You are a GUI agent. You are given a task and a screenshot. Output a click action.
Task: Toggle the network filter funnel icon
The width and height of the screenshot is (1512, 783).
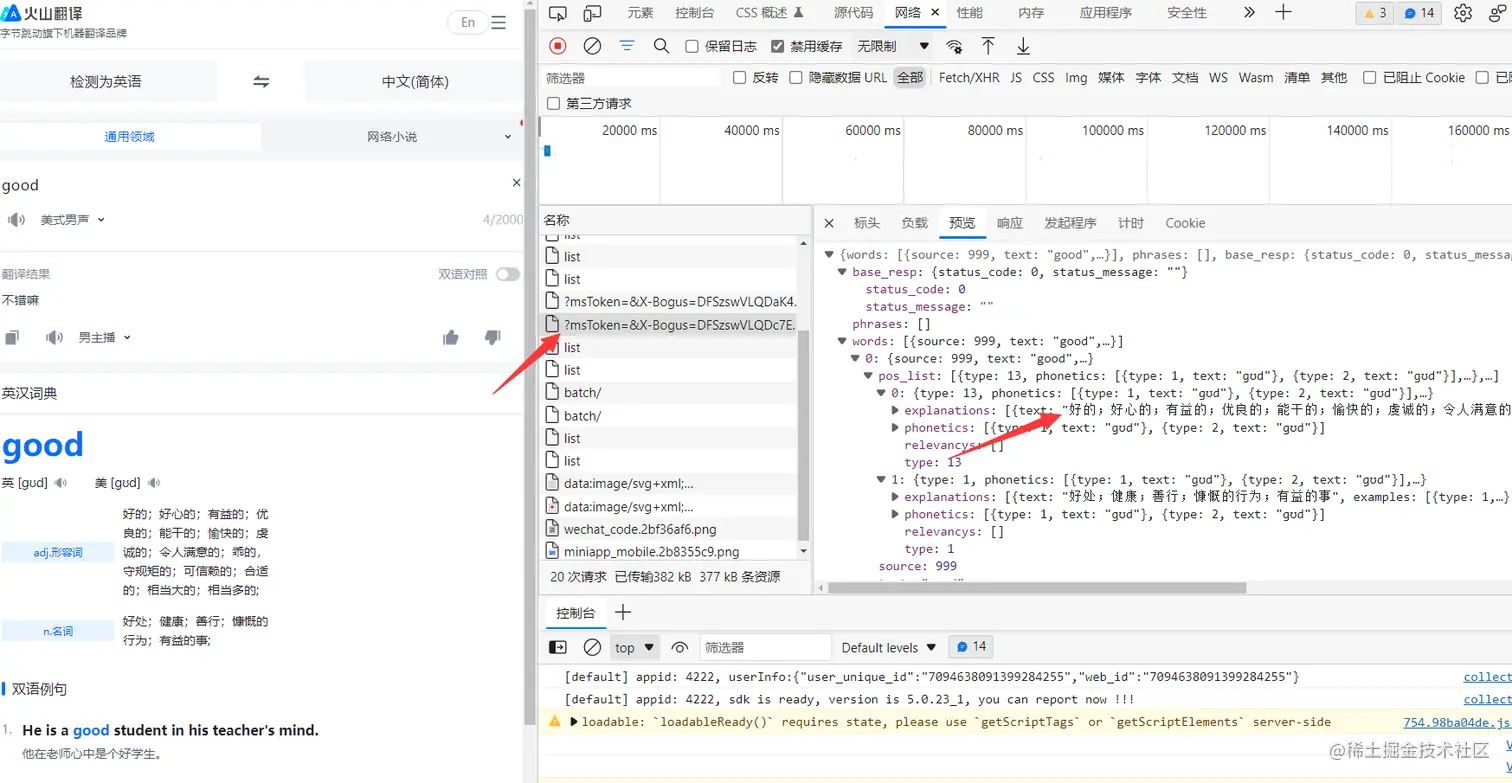[x=627, y=46]
